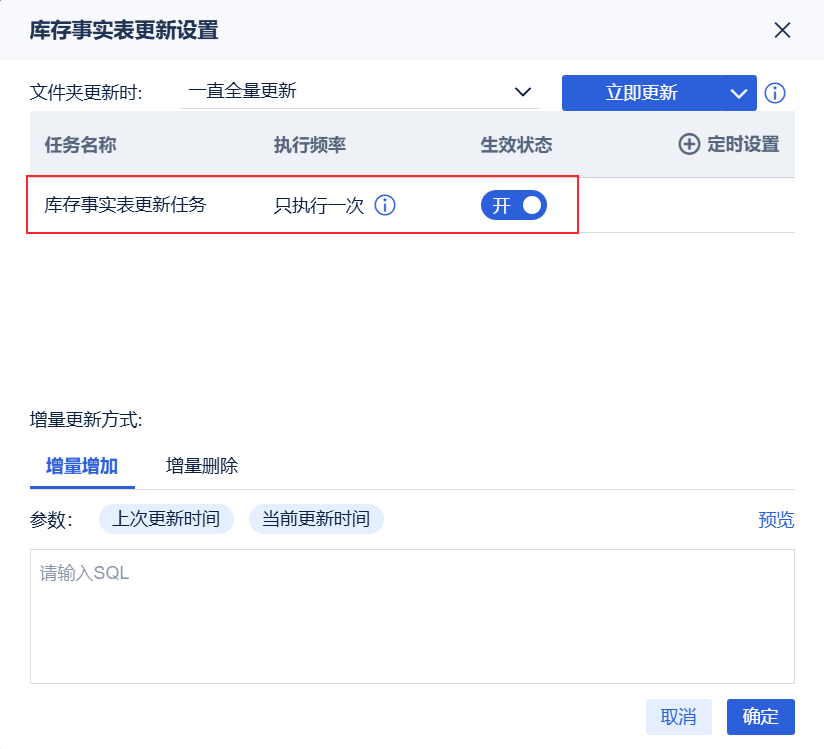Insert the 上次更新时间 parameter
Viewport: 824px width, 749px height.
point(166,519)
